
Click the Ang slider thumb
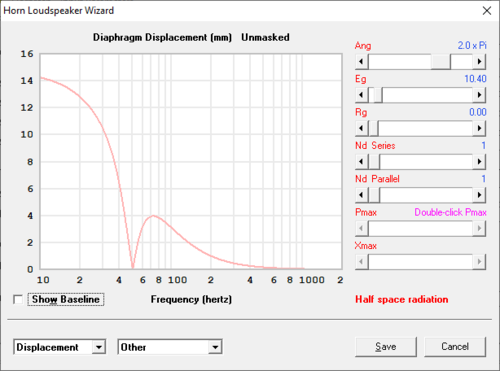click(441, 62)
